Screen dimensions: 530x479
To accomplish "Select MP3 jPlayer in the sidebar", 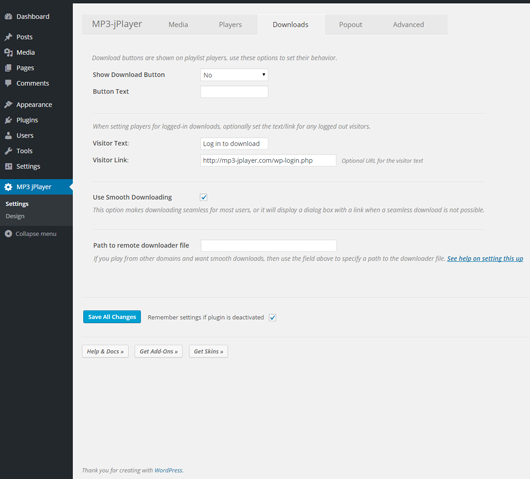I will tap(36, 187).
